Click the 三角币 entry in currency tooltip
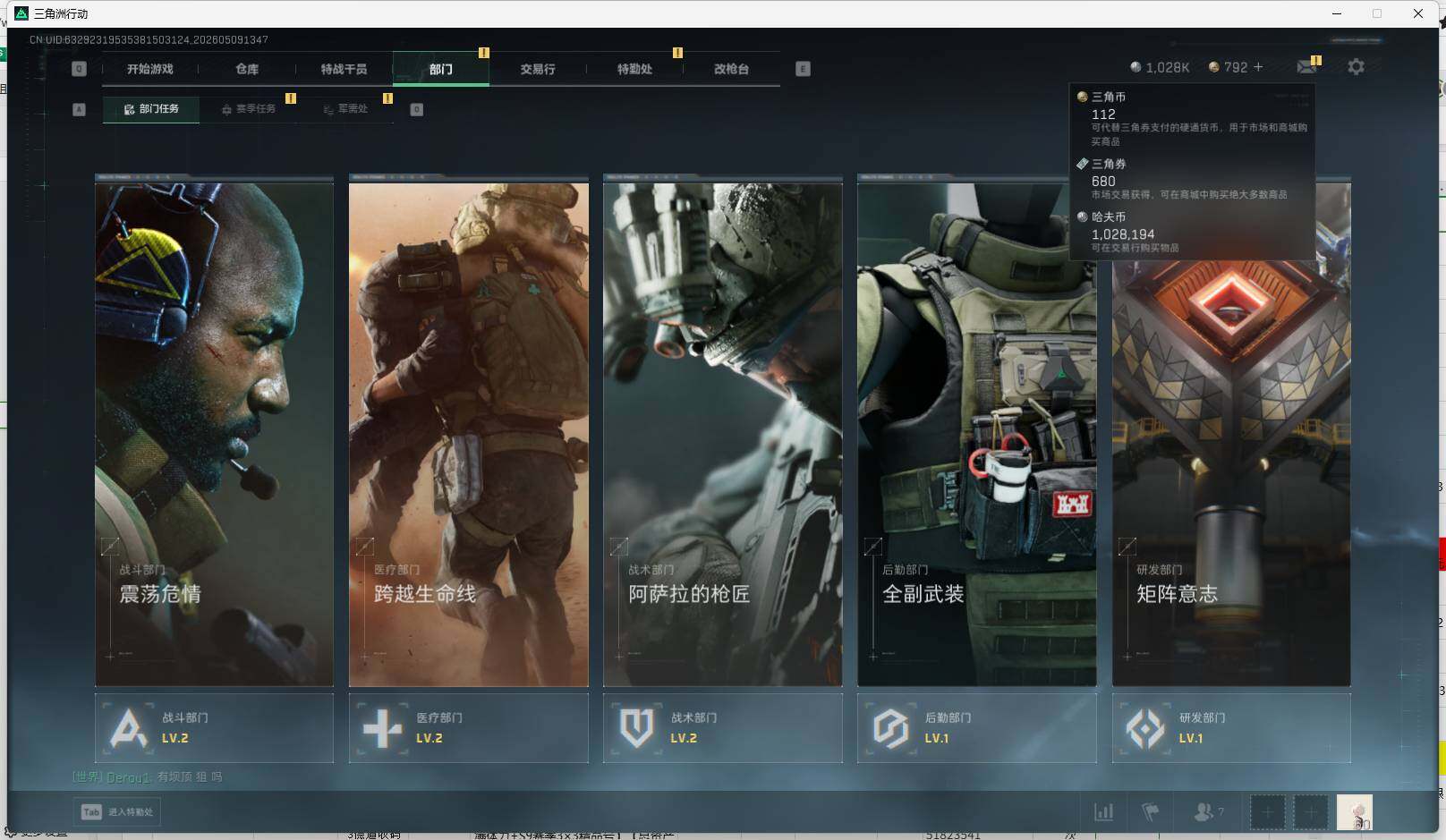Image resolution: width=1446 pixels, height=840 pixels. pyautogui.click(x=1193, y=118)
